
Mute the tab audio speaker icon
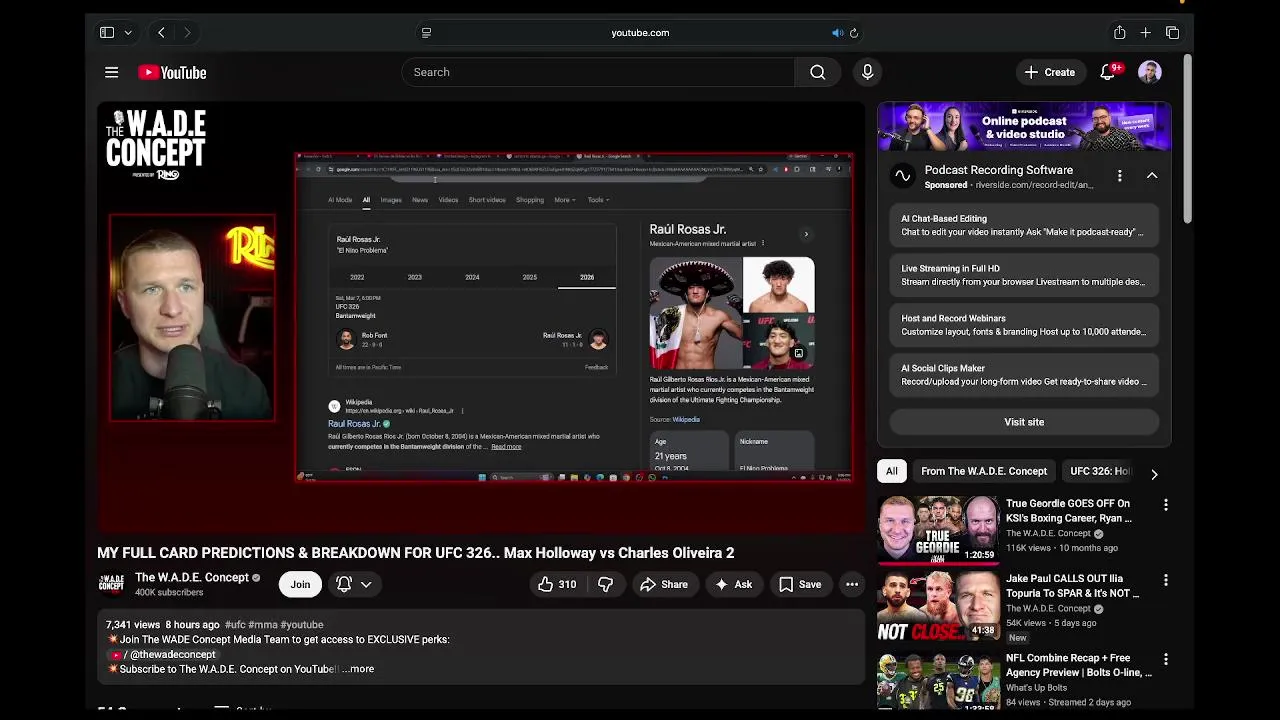click(x=837, y=33)
